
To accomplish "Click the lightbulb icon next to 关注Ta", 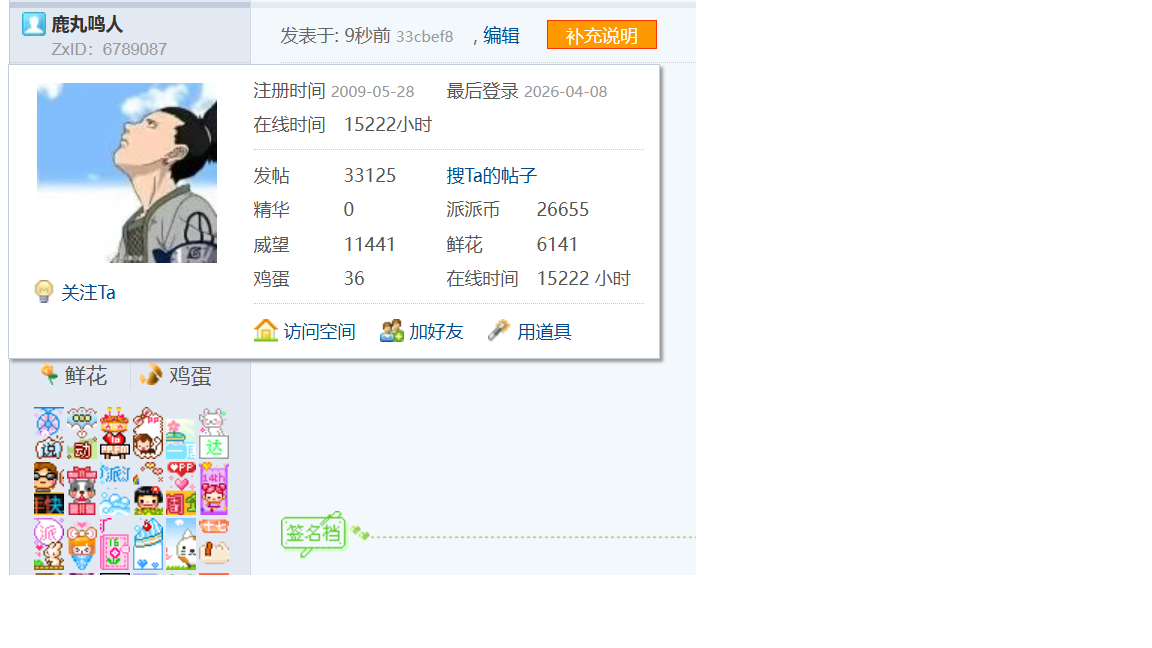I will click(43, 292).
